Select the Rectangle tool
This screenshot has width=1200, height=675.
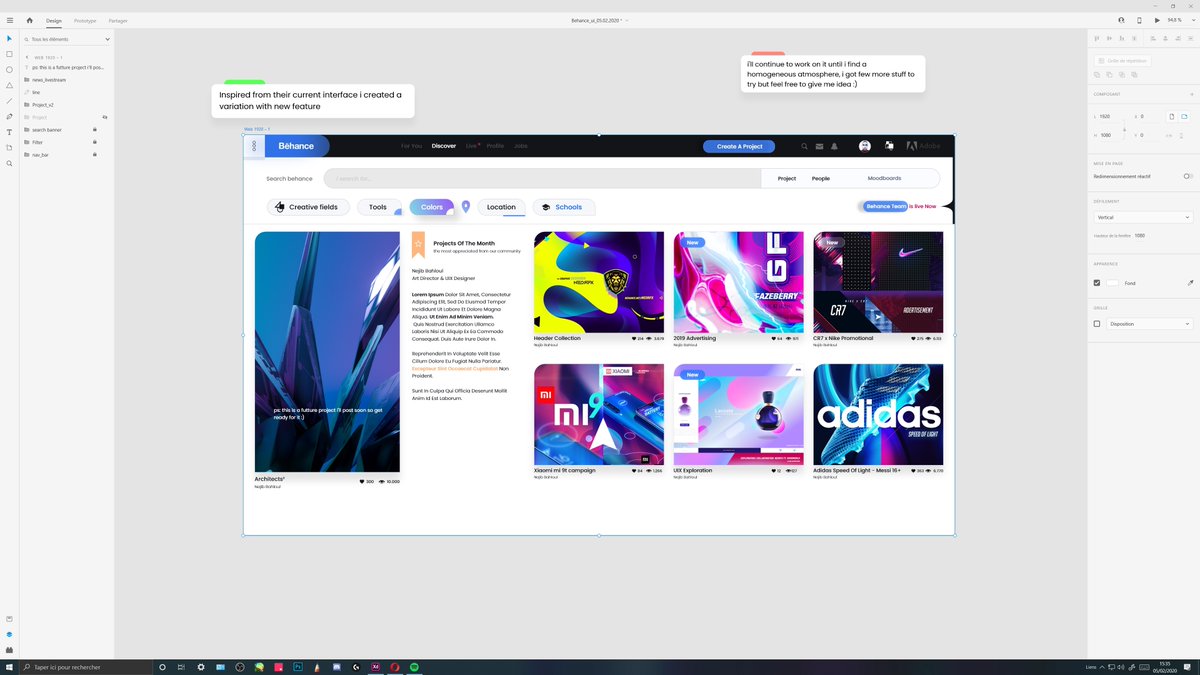(9, 54)
